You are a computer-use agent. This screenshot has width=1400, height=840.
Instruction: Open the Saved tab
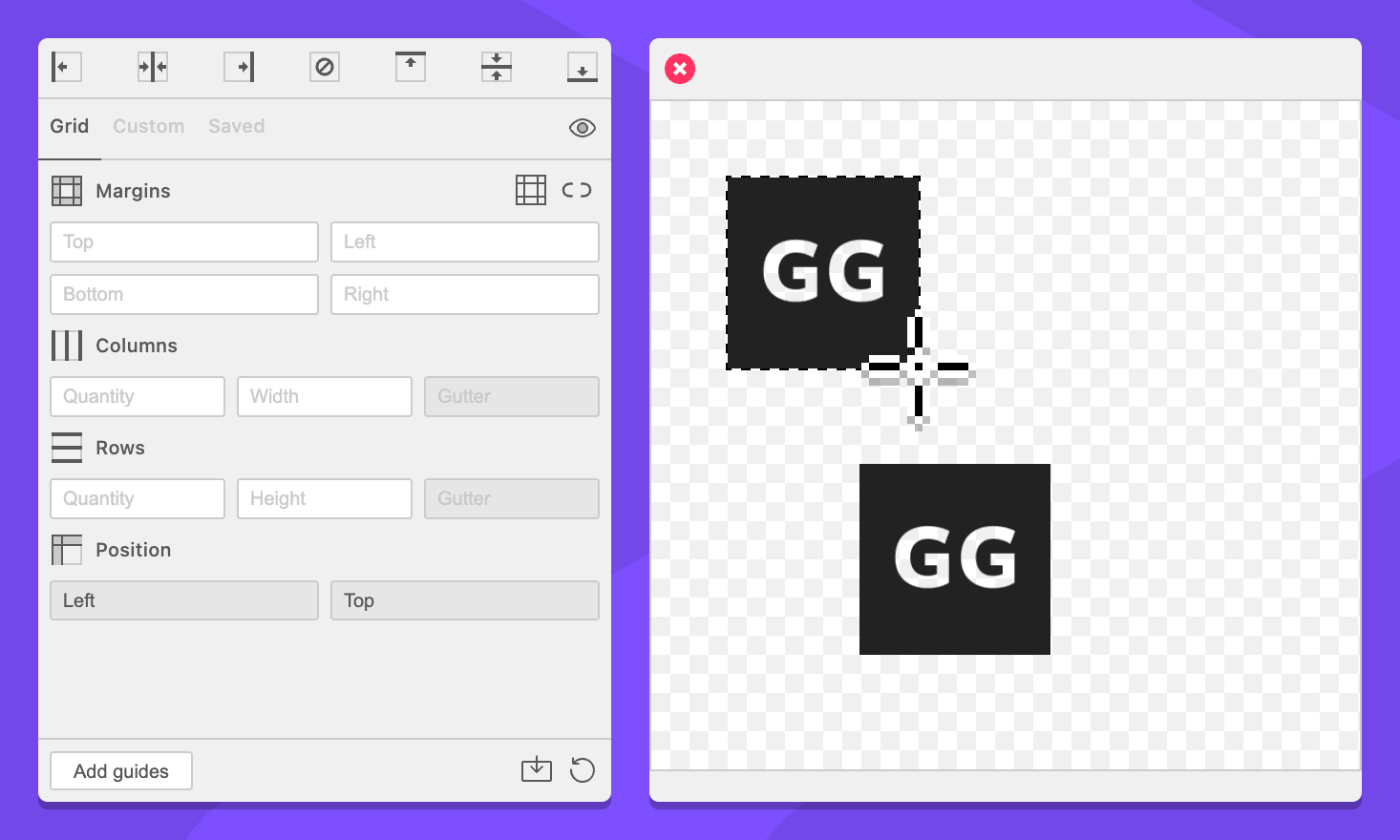(x=236, y=126)
